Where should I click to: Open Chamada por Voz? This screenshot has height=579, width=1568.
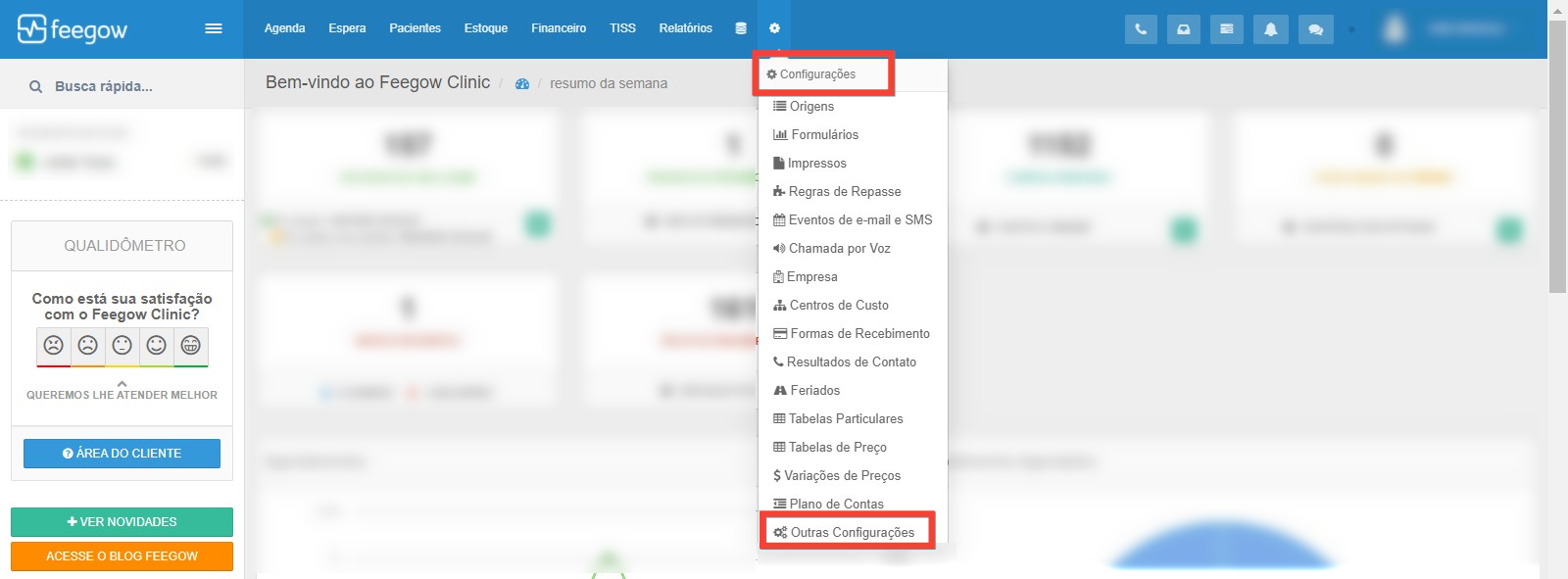[853, 248]
